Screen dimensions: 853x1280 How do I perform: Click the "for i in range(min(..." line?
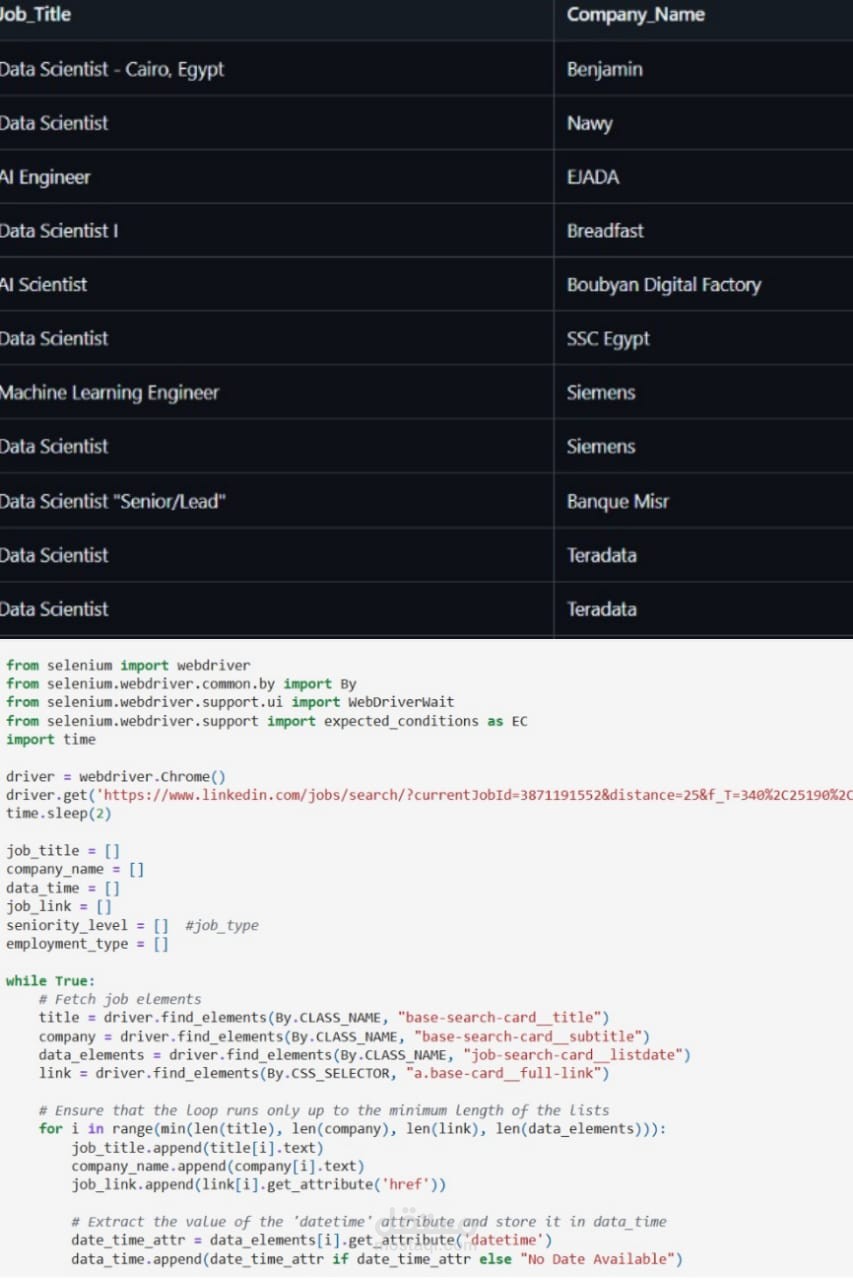coord(351,1129)
